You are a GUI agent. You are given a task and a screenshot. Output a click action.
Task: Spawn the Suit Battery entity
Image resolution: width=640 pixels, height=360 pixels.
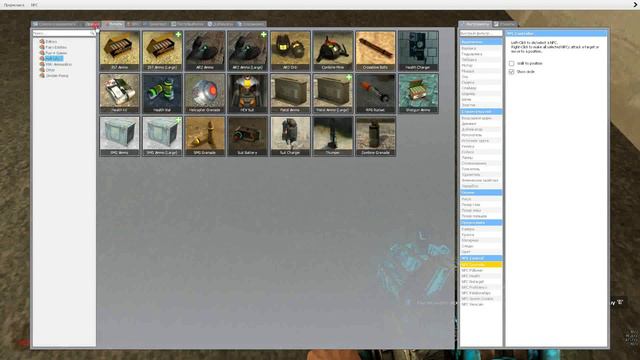coord(247,136)
